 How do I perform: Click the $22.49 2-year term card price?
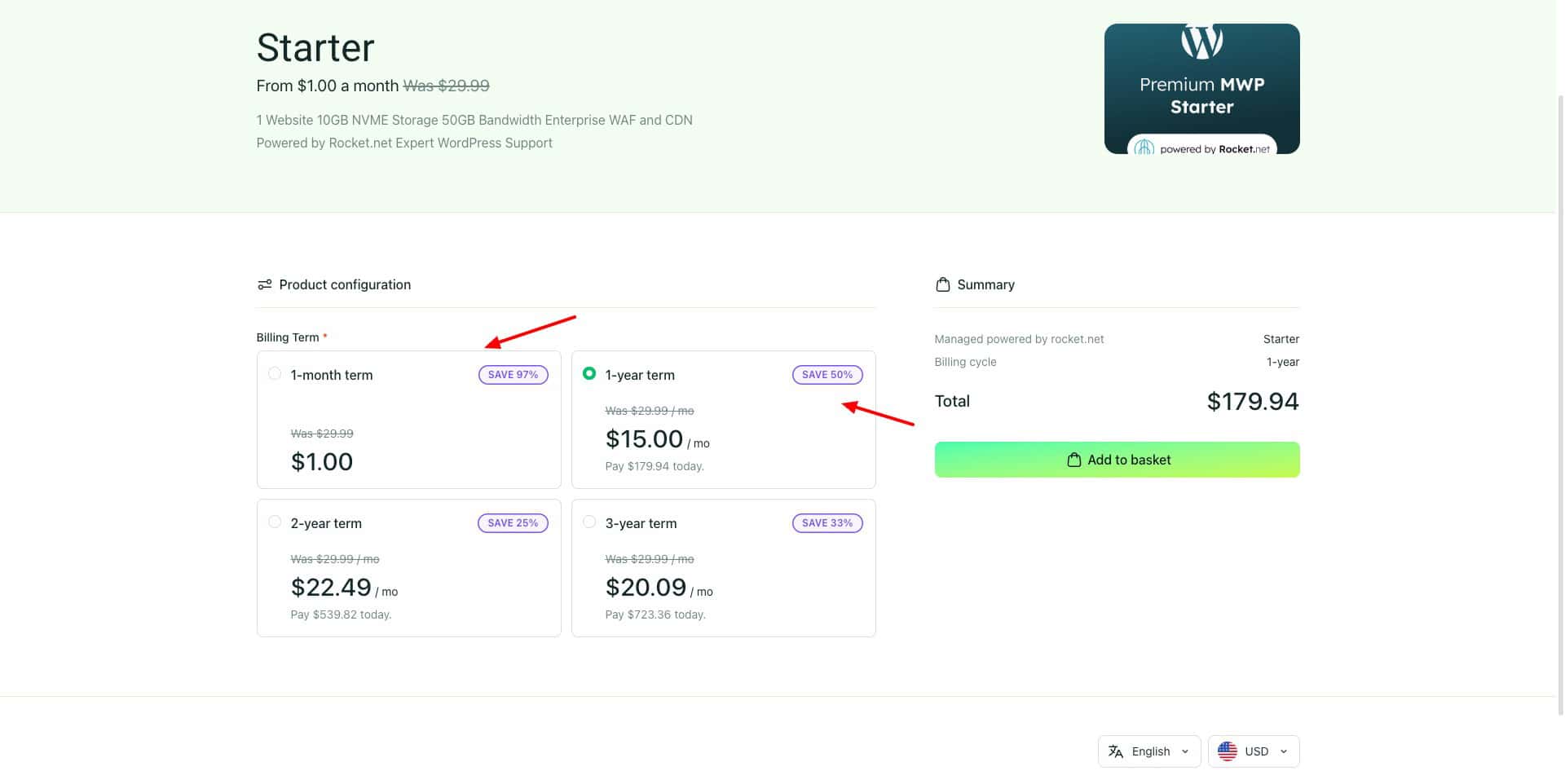[331, 587]
